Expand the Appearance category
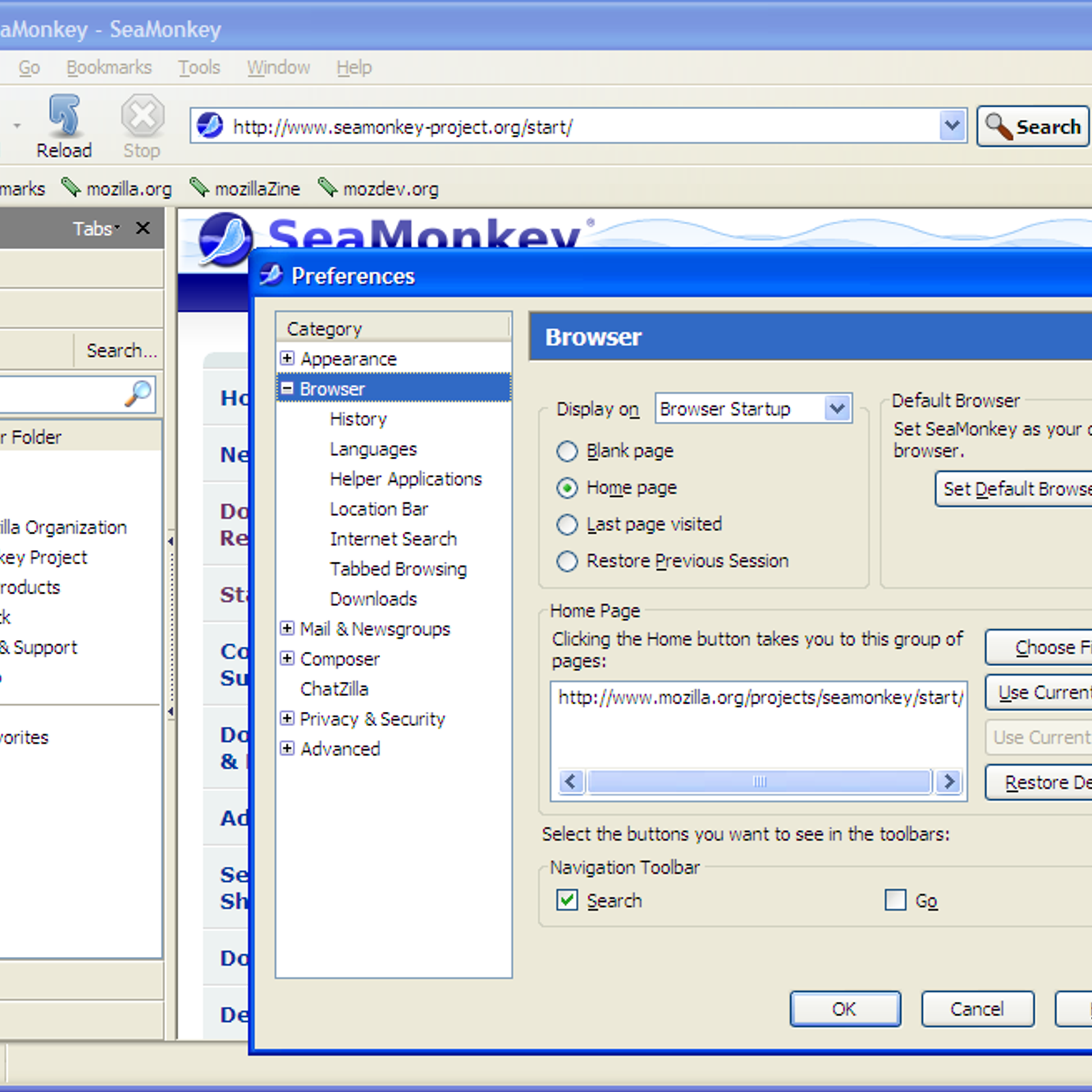The height and width of the screenshot is (1092, 1092). click(287, 358)
